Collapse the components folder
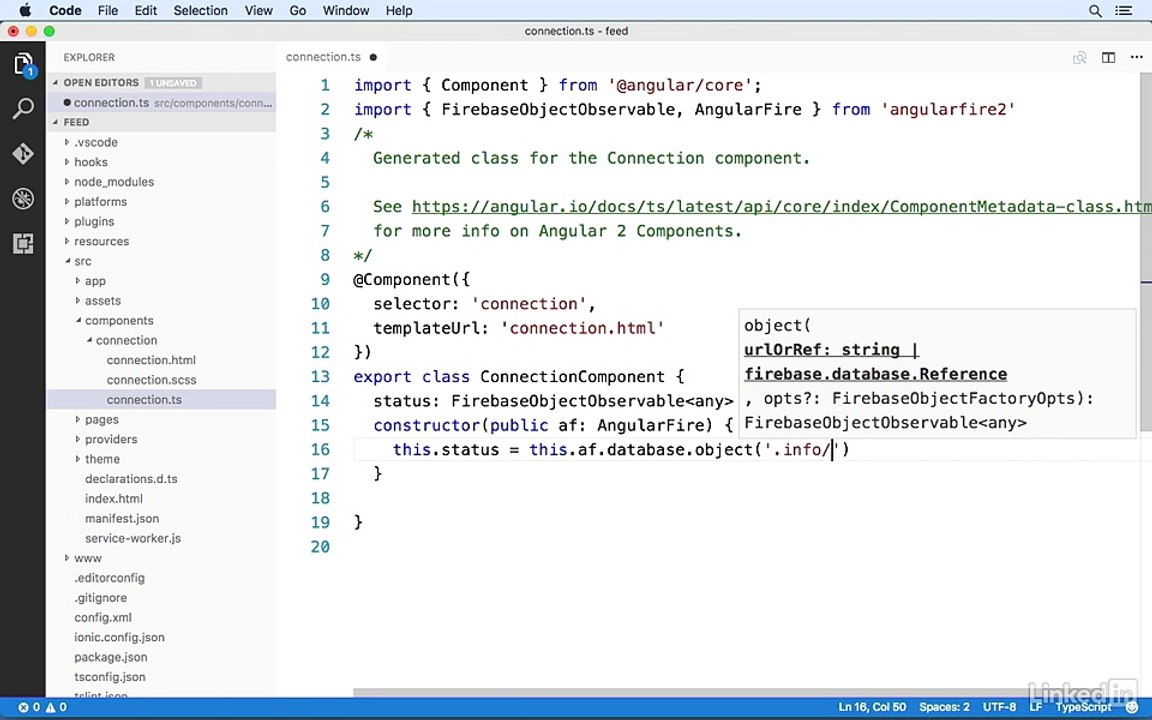This screenshot has width=1152, height=720. click(x=161, y=321)
